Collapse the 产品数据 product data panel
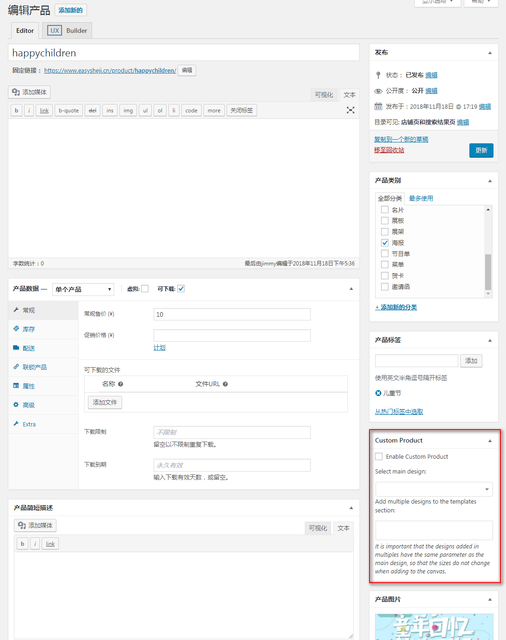 coord(351,289)
